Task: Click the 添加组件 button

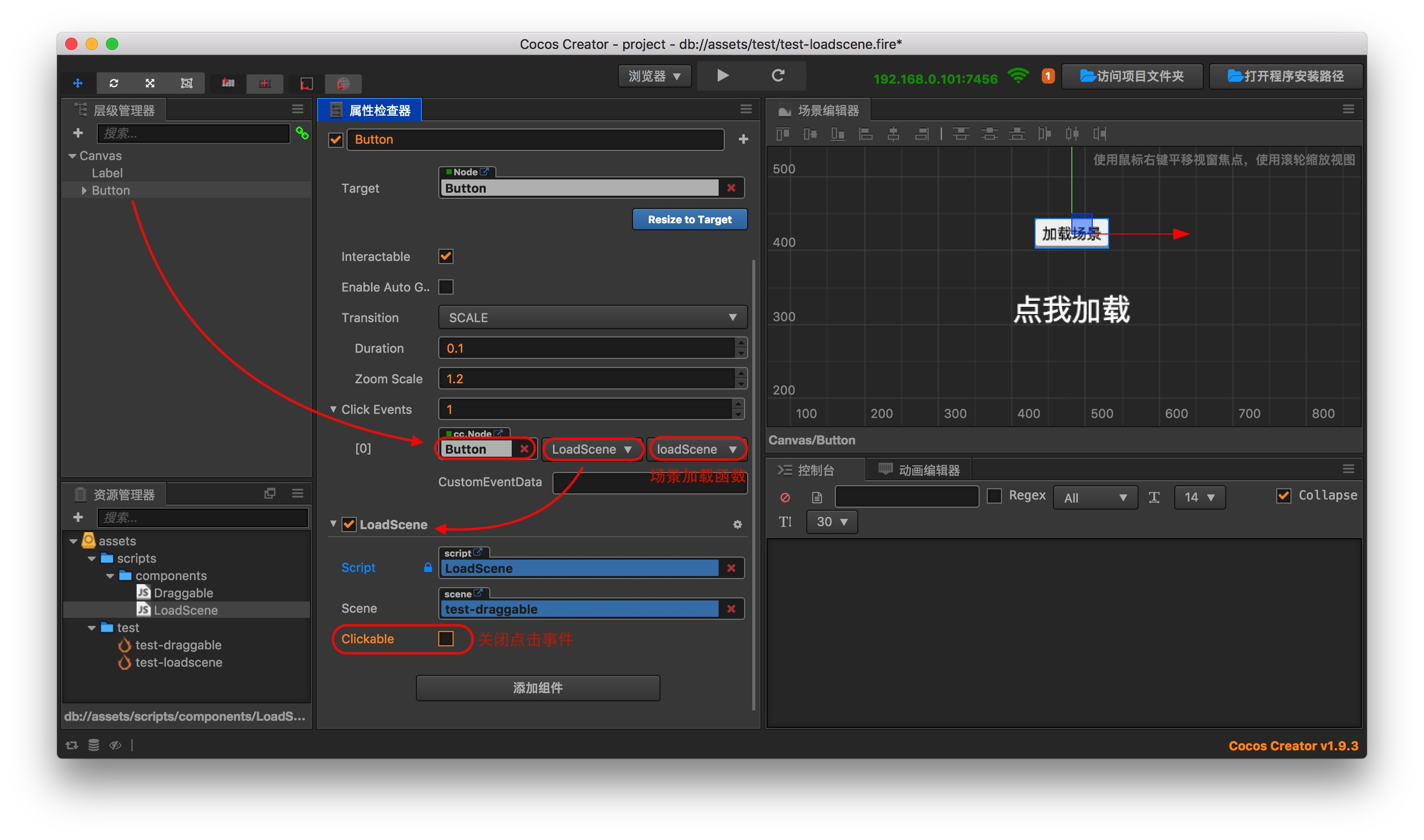Action: 538,688
